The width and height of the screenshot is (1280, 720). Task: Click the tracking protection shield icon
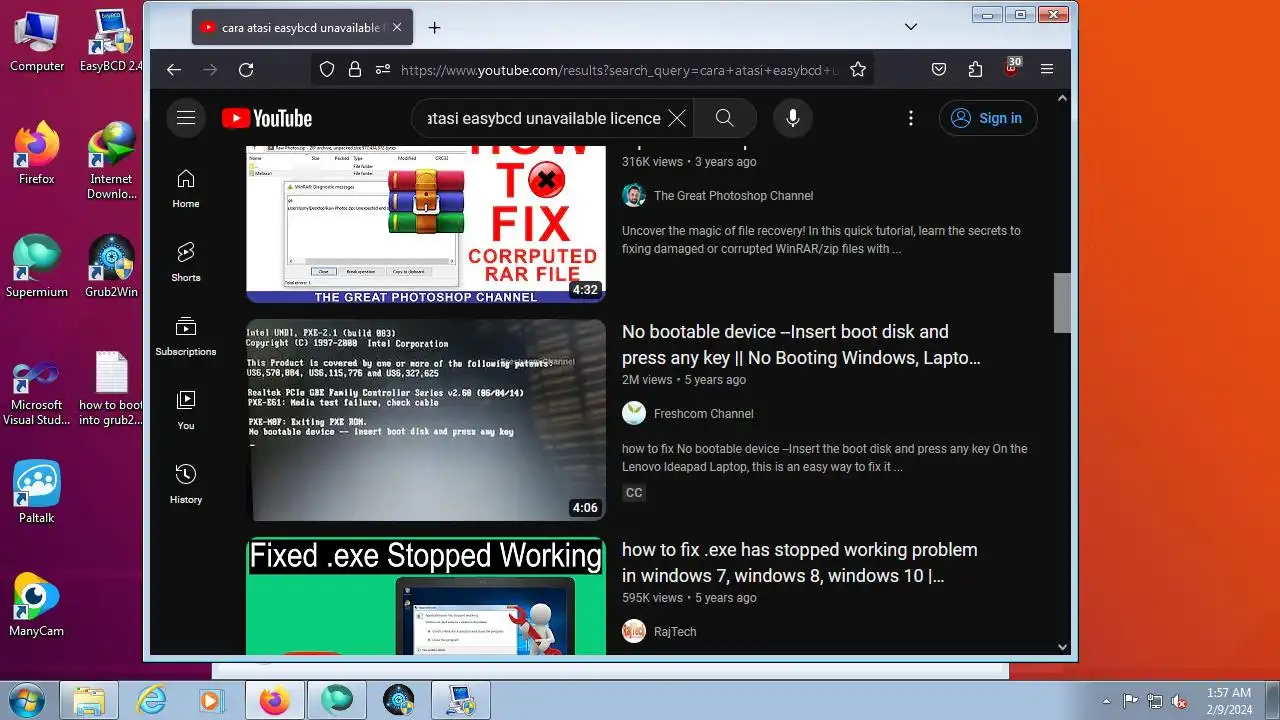(327, 69)
